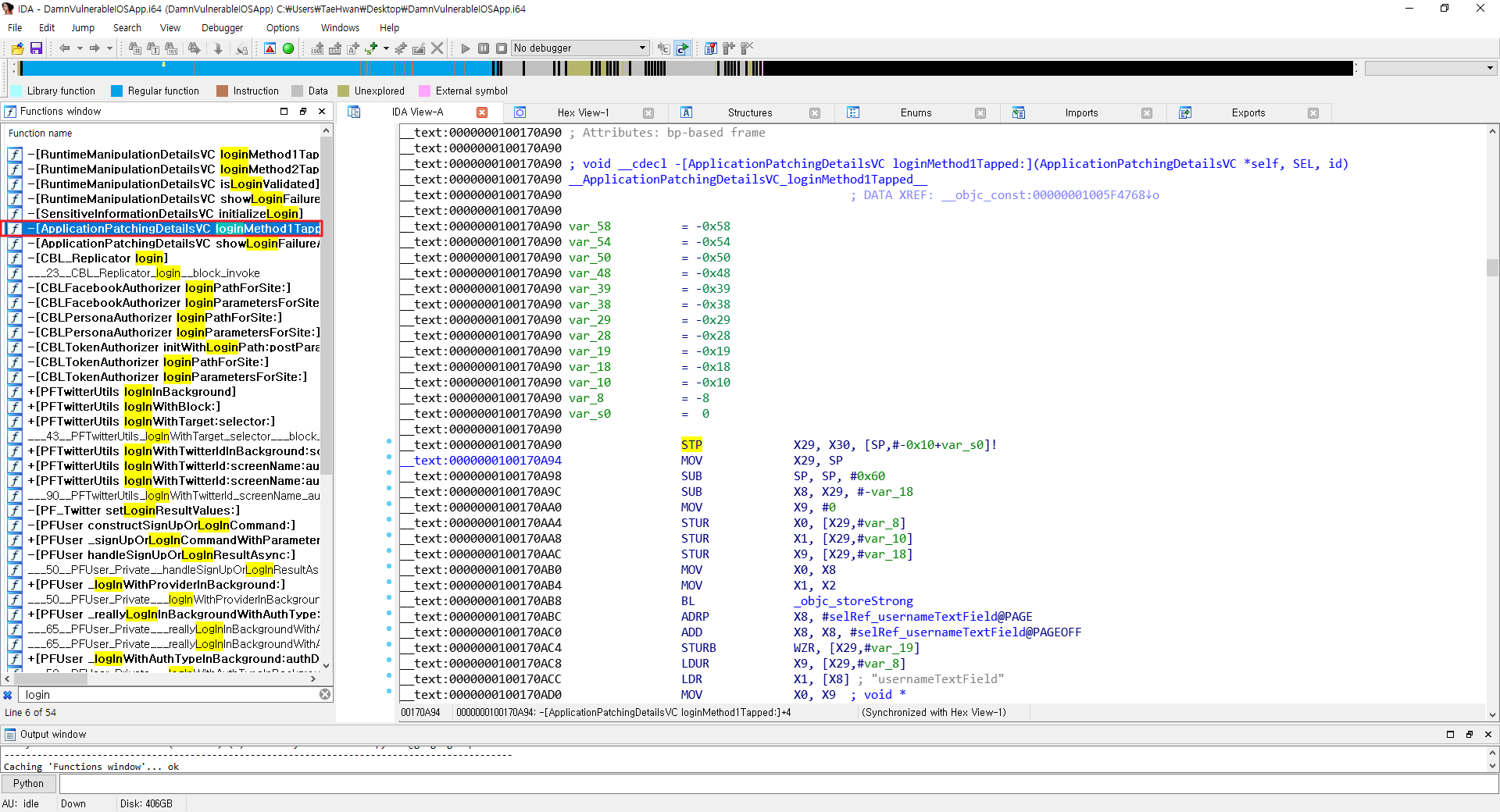
Task: Click the Functions list horizontal scrollbar
Action: (161, 678)
